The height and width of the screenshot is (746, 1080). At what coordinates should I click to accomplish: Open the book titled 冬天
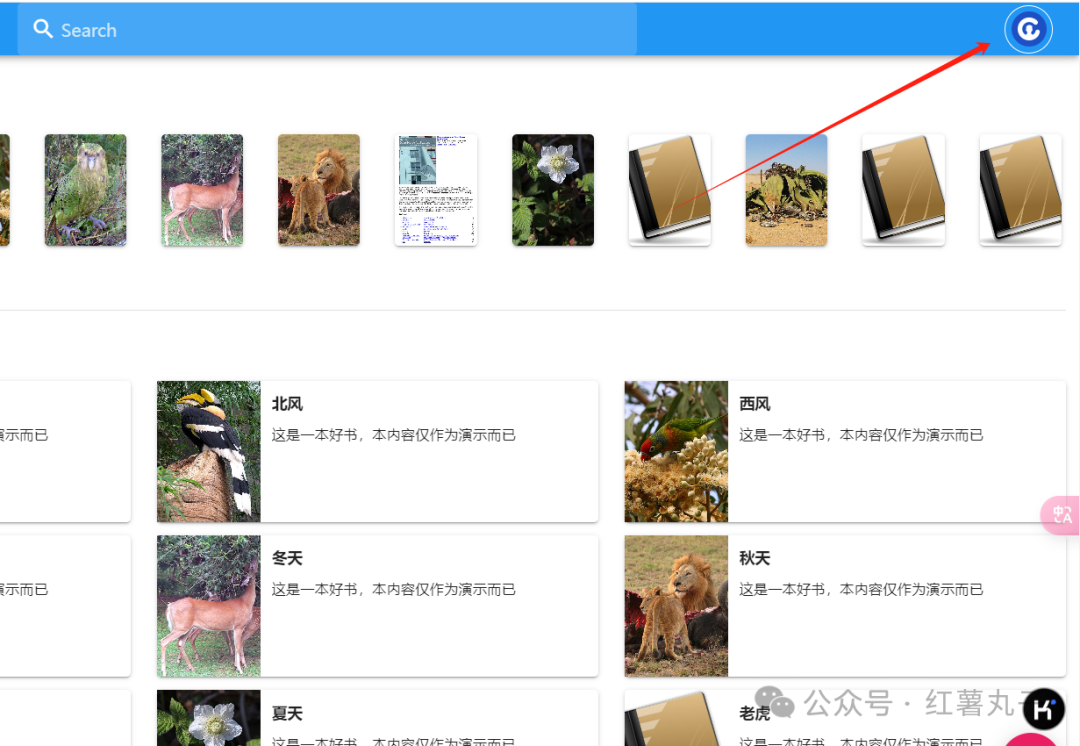point(287,558)
